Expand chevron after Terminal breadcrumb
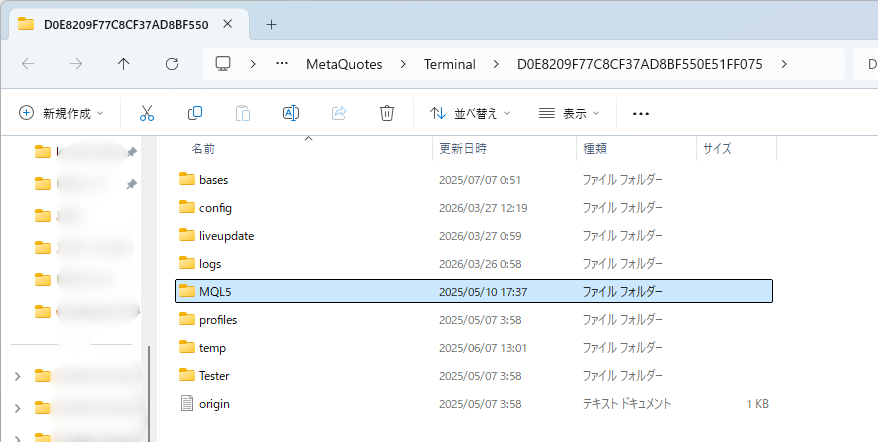 [x=496, y=64]
